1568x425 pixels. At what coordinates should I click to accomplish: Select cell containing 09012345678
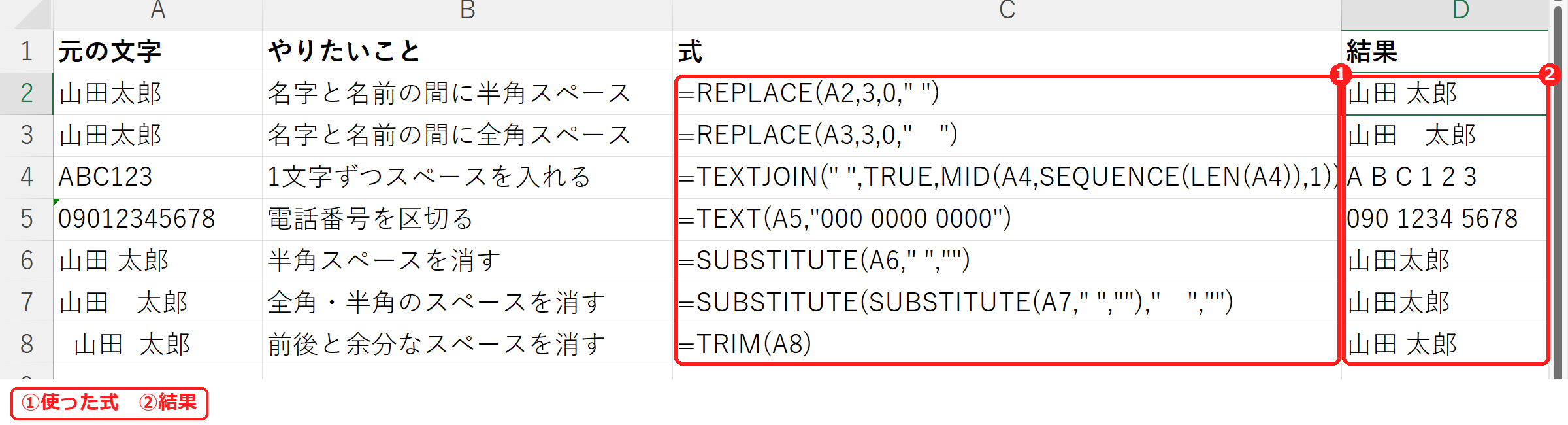[157, 219]
